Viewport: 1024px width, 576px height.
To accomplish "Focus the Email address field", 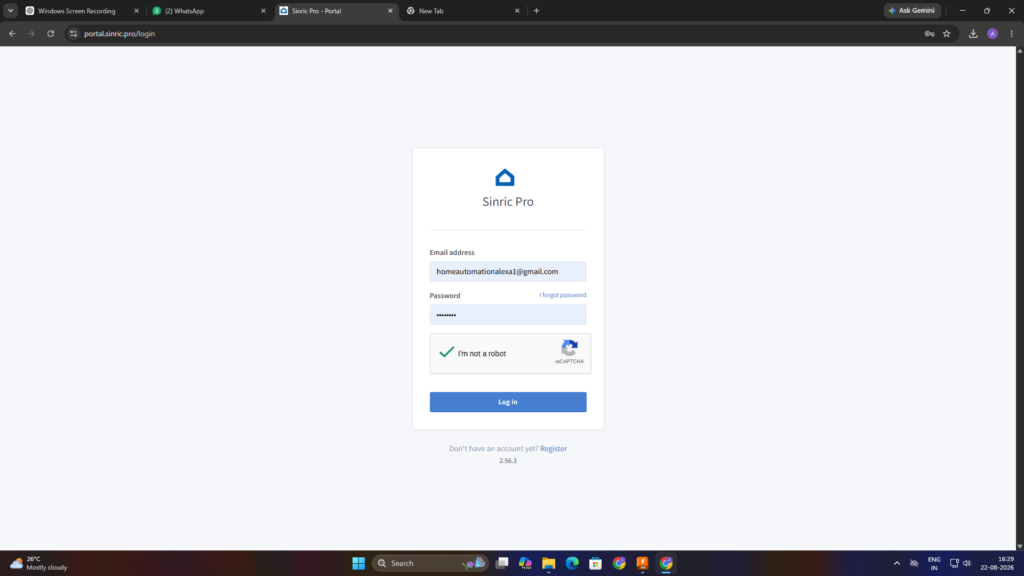I will (x=508, y=272).
